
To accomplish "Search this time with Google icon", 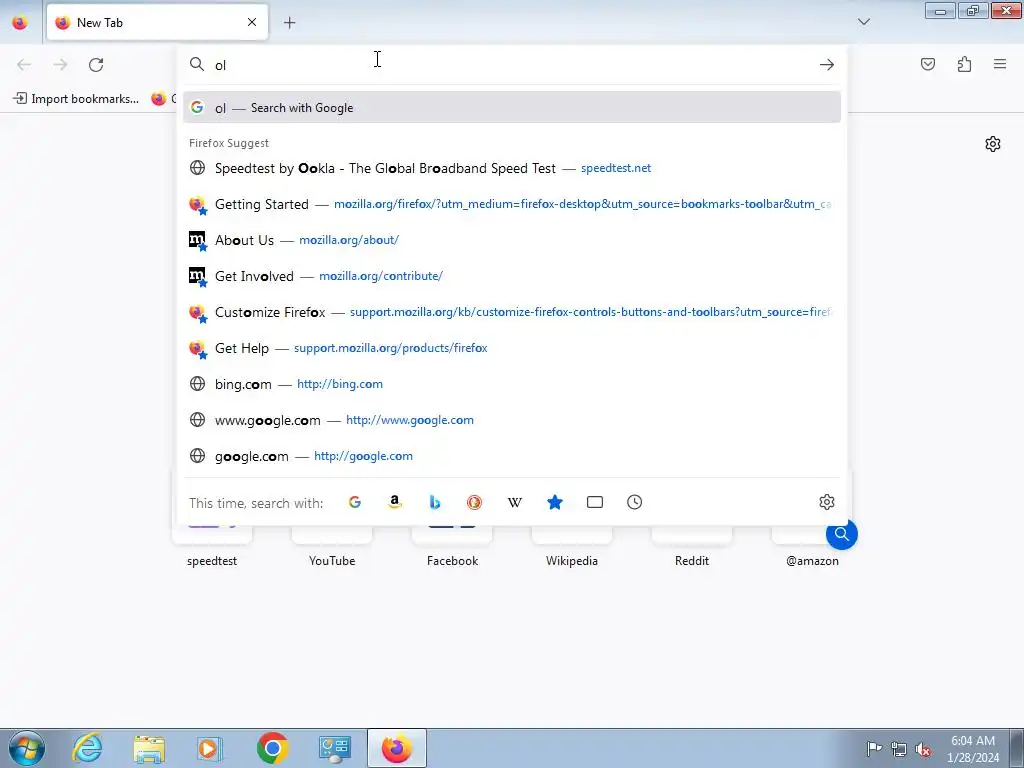I will (355, 502).
